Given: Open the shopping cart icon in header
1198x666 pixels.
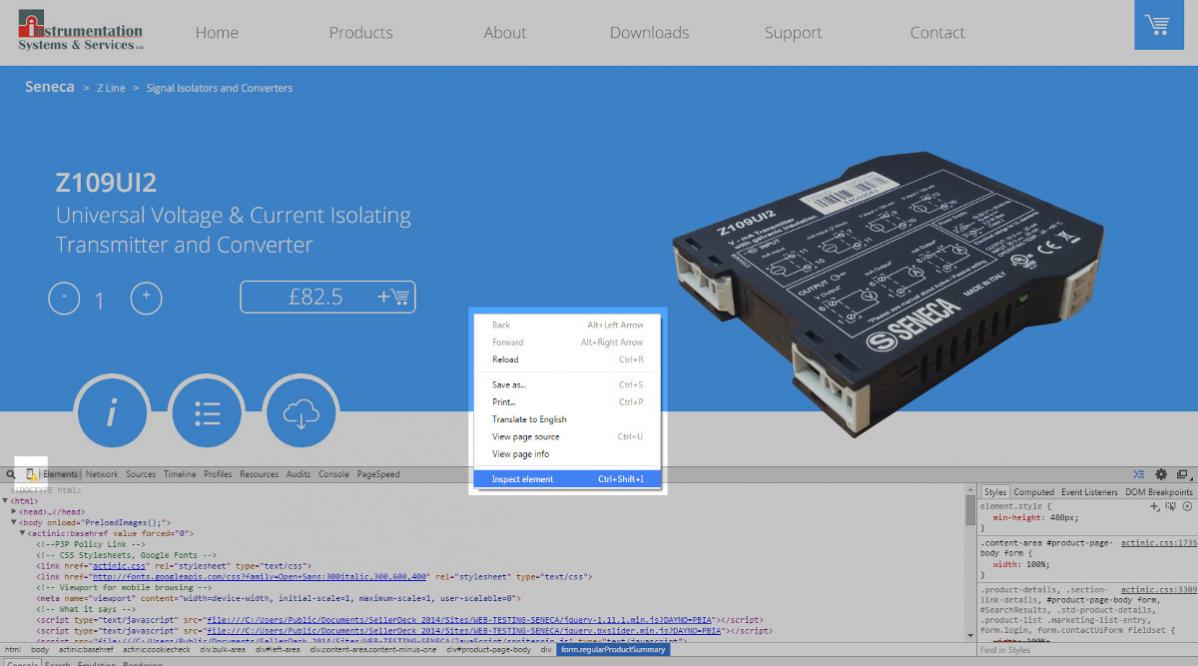Looking at the screenshot, I should (x=1158, y=25).
